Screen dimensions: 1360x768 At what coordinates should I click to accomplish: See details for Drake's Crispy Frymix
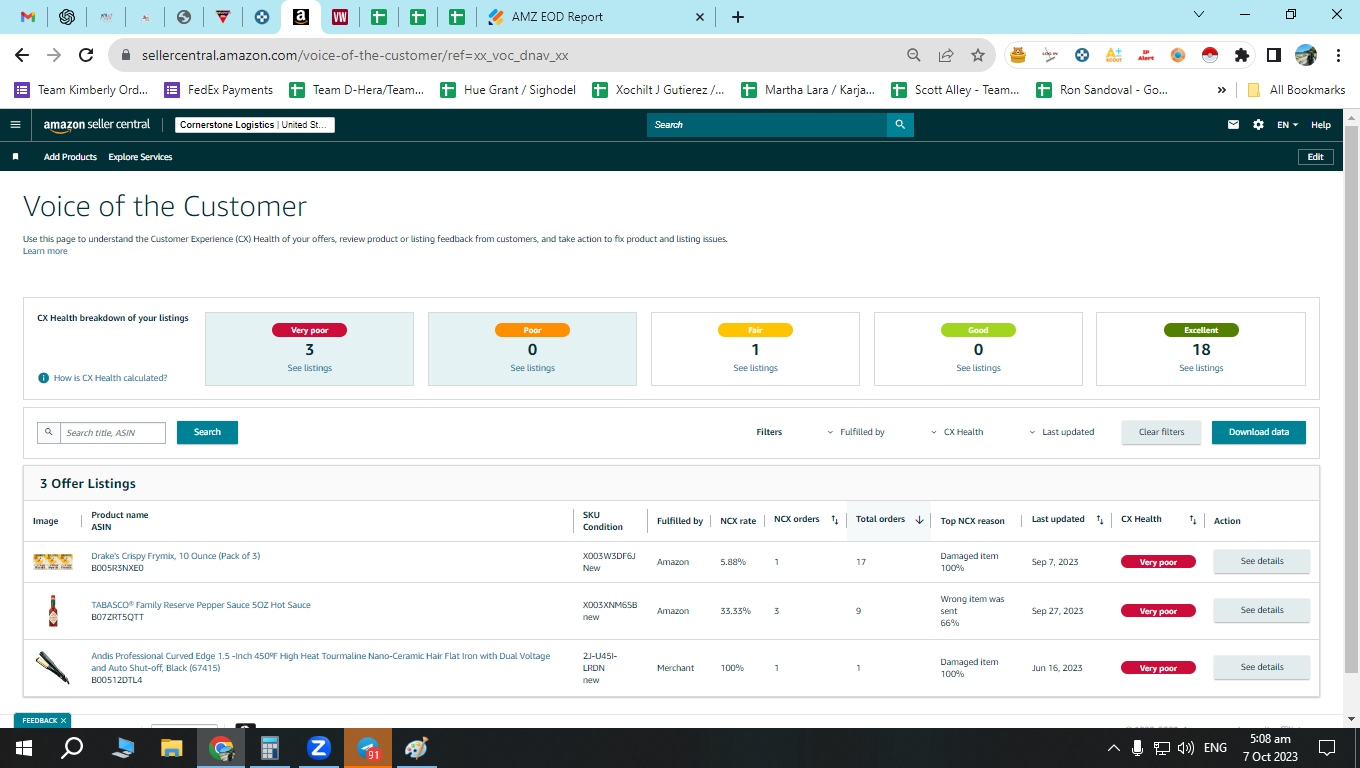(x=1262, y=561)
